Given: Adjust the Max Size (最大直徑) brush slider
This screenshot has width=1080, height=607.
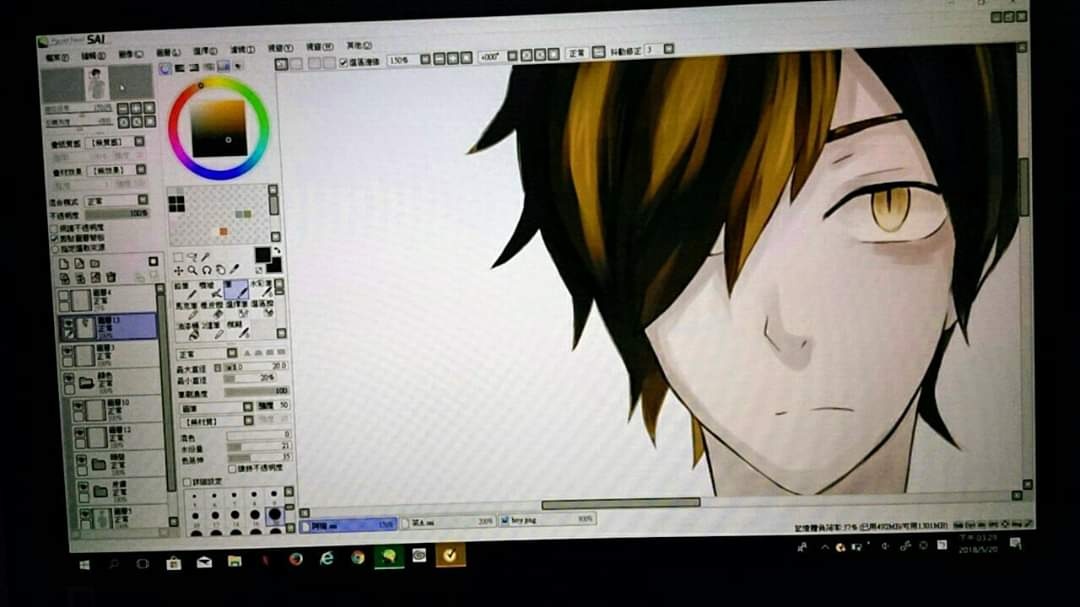Looking at the screenshot, I should pyautogui.click(x=255, y=367).
